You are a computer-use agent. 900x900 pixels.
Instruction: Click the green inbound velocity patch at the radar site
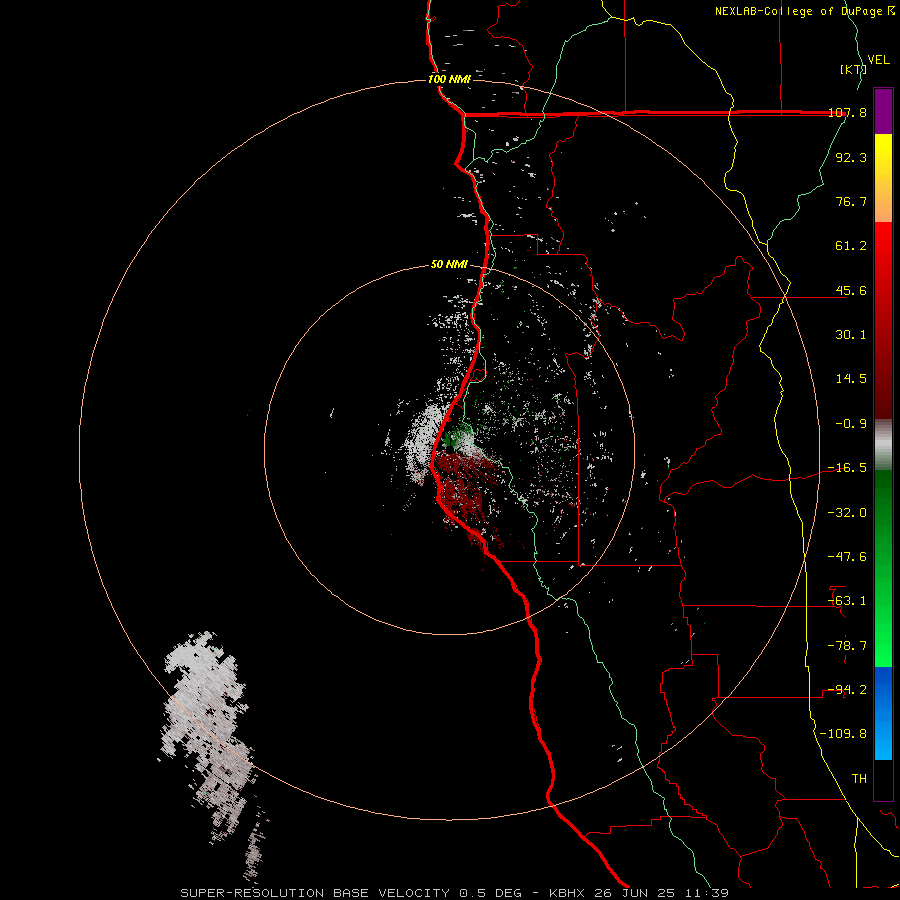[456, 436]
